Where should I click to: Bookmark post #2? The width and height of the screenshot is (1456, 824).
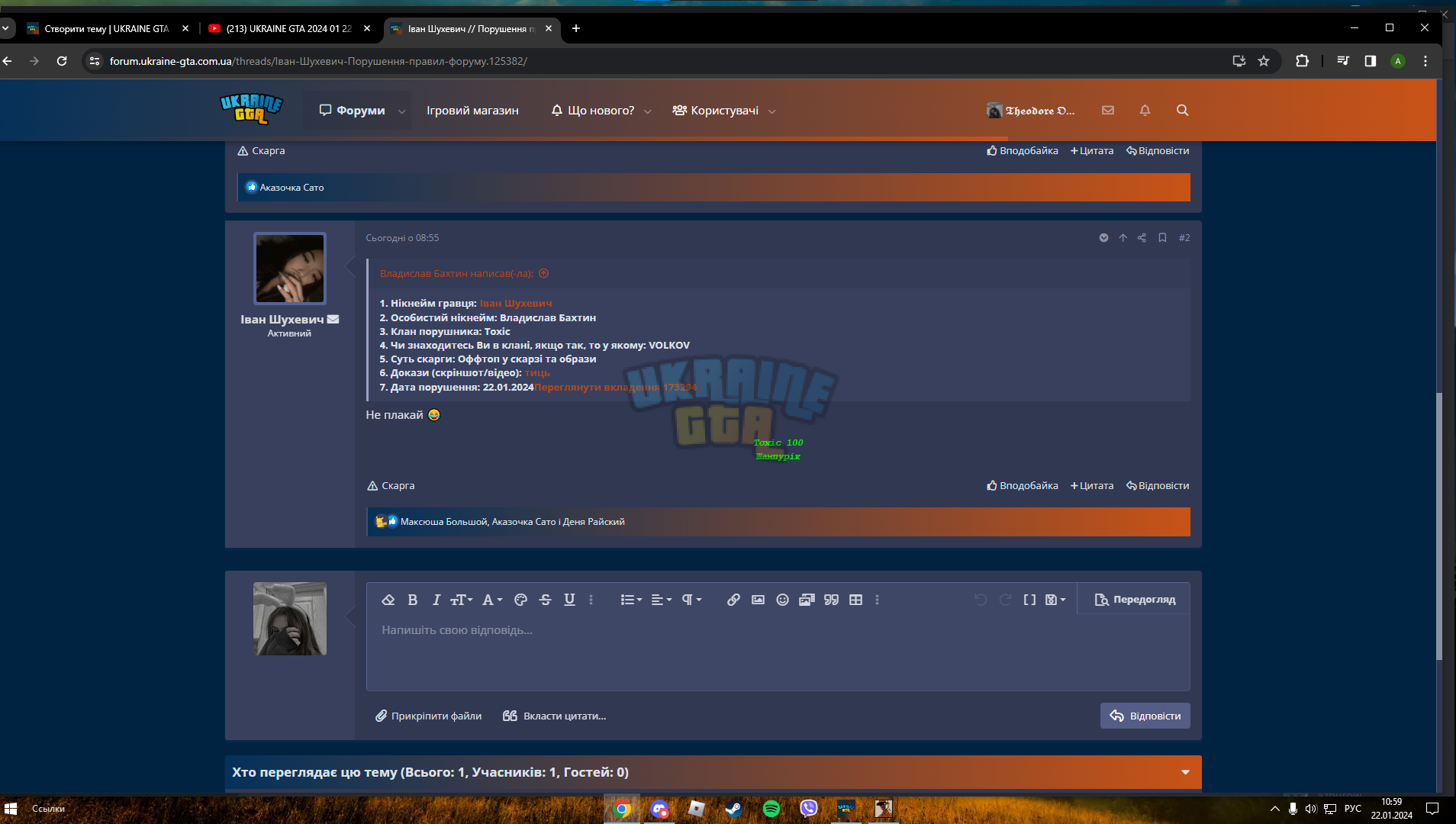pyautogui.click(x=1162, y=238)
